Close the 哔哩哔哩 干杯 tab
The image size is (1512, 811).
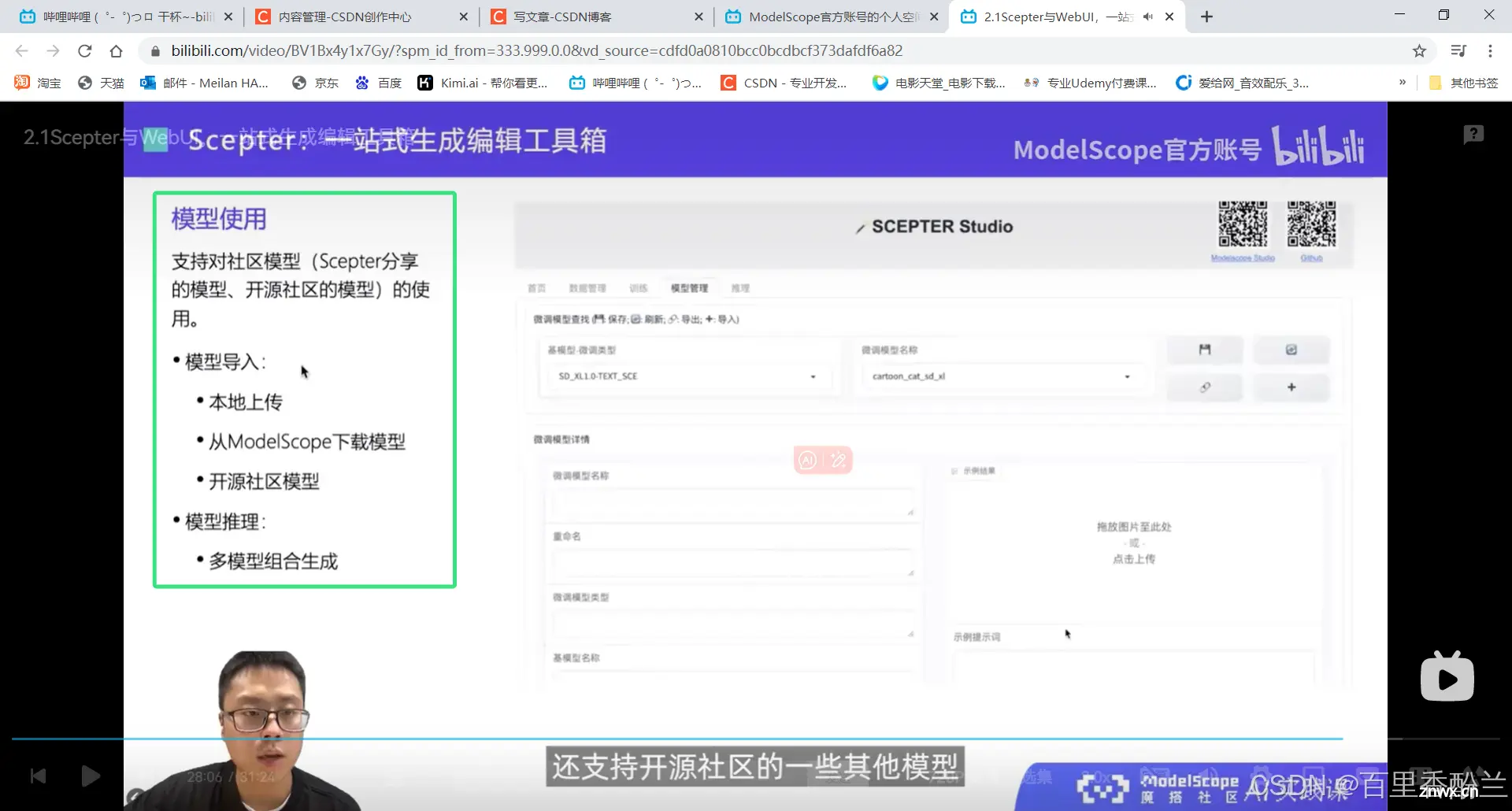coord(228,17)
